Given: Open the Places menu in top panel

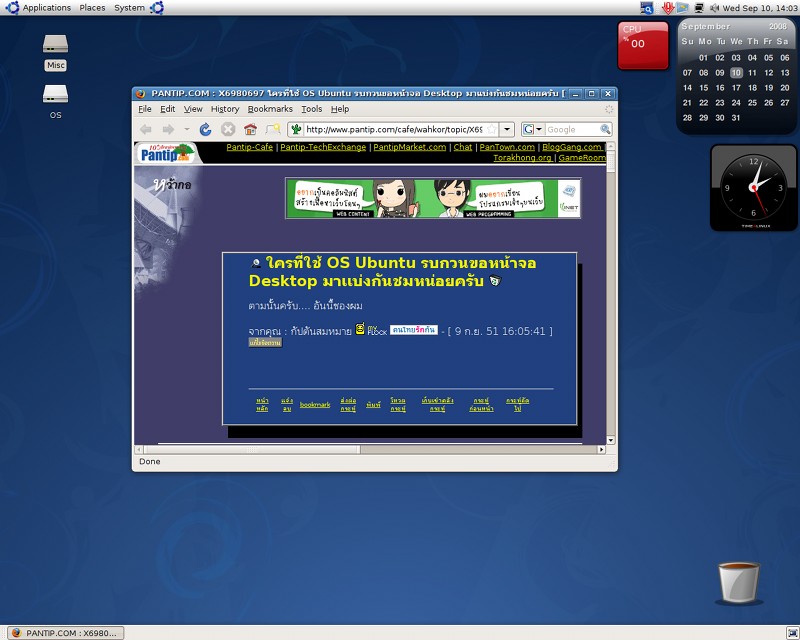Looking at the screenshot, I should pyautogui.click(x=92, y=8).
